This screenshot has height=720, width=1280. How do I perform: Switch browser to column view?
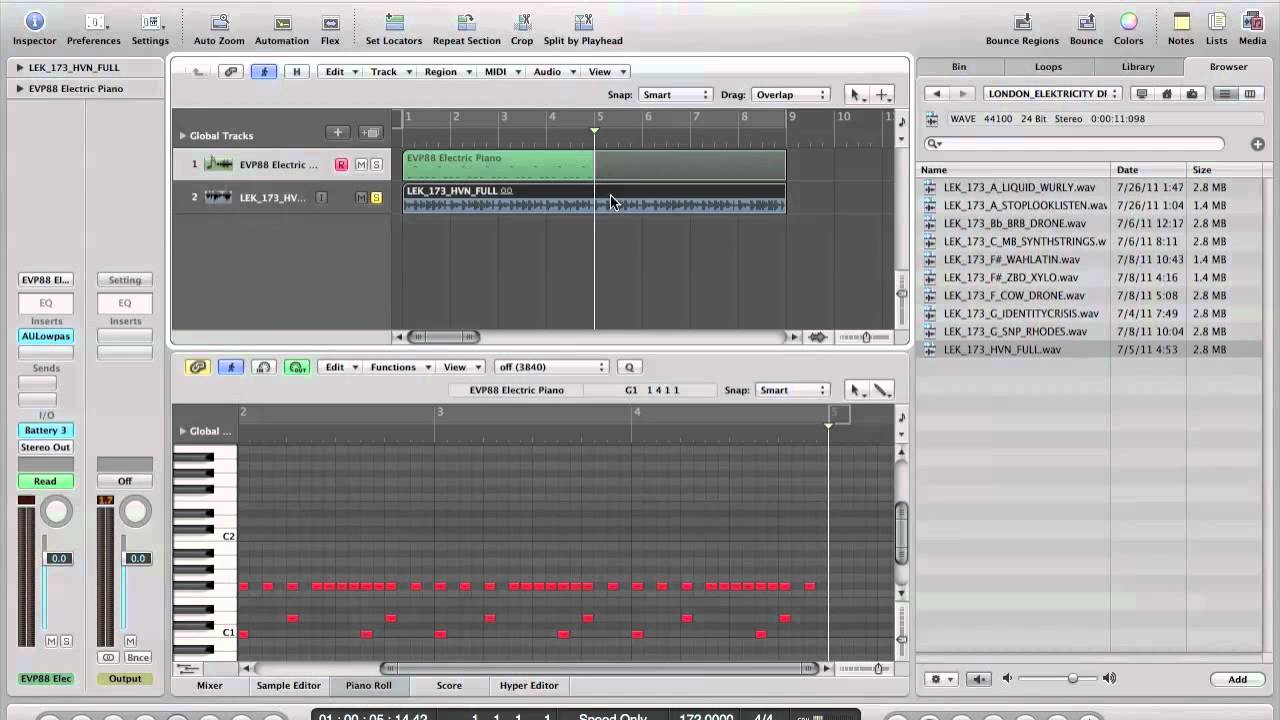(x=1249, y=94)
